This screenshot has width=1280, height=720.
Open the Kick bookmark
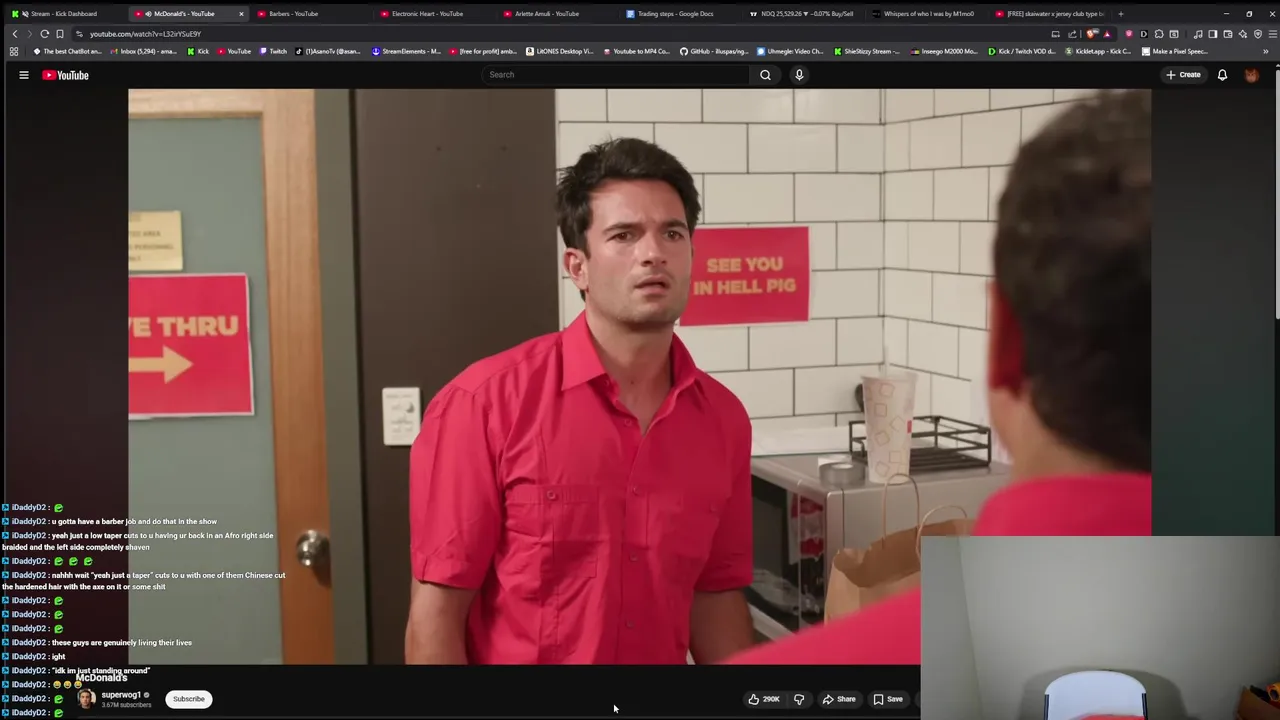point(198,51)
